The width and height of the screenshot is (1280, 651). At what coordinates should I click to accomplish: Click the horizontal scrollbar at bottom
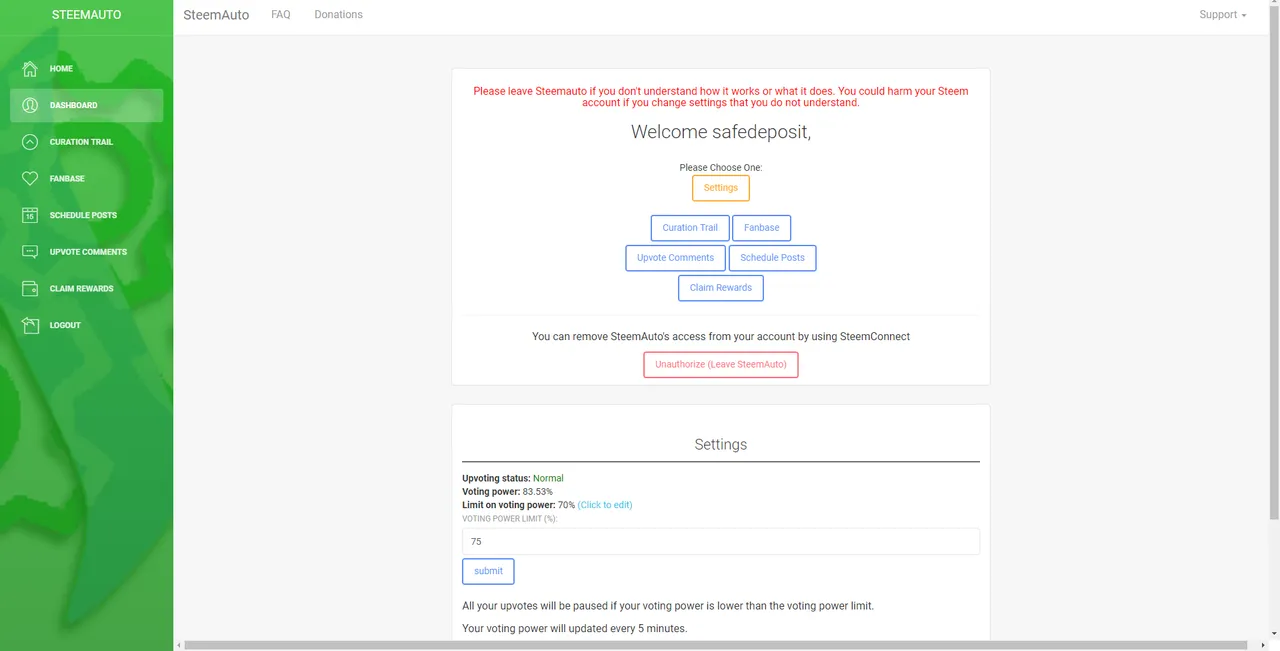tap(716, 645)
